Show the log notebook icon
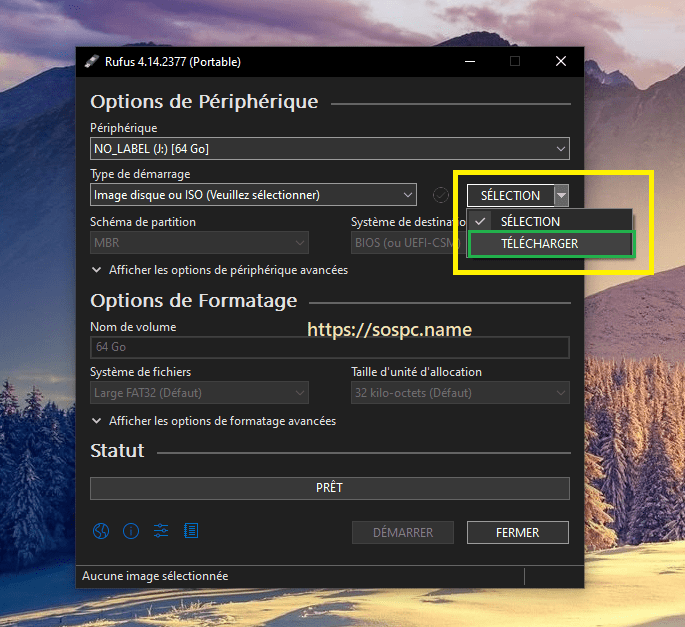The height and width of the screenshot is (627, 685). tap(191, 530)
